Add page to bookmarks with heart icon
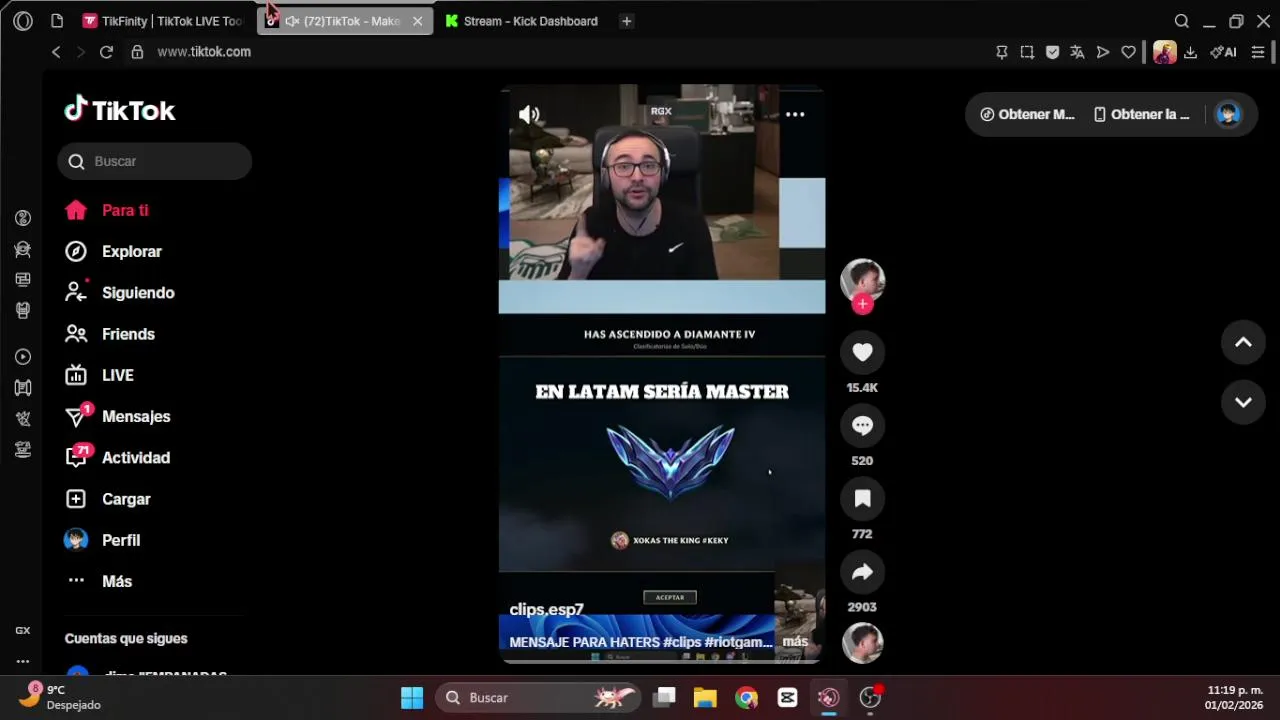The width and height of the screenshot is (1280, 720). (x=1128, y=52)
